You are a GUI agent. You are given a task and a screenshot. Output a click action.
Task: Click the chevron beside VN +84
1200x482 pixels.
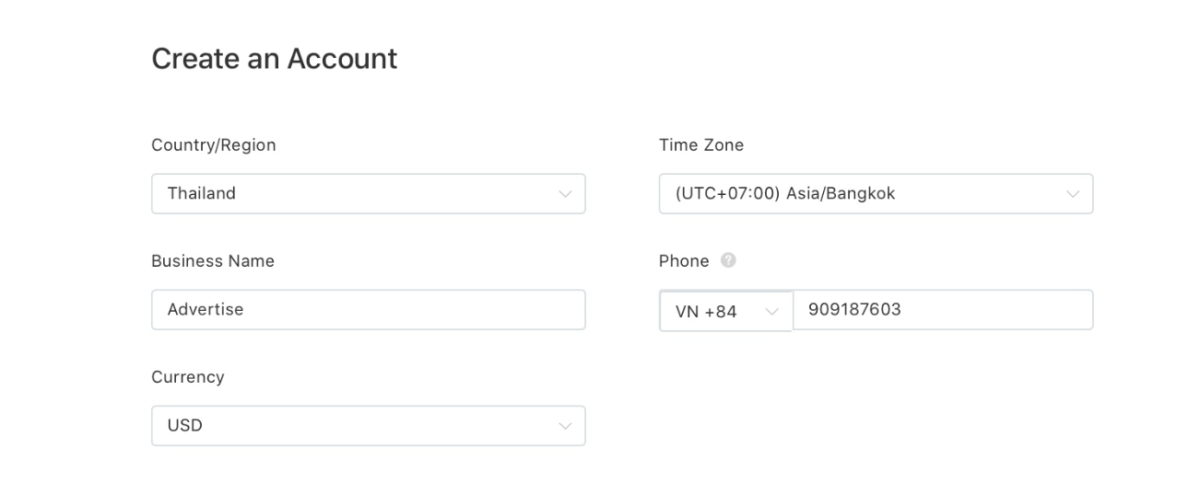coord(771,311)
